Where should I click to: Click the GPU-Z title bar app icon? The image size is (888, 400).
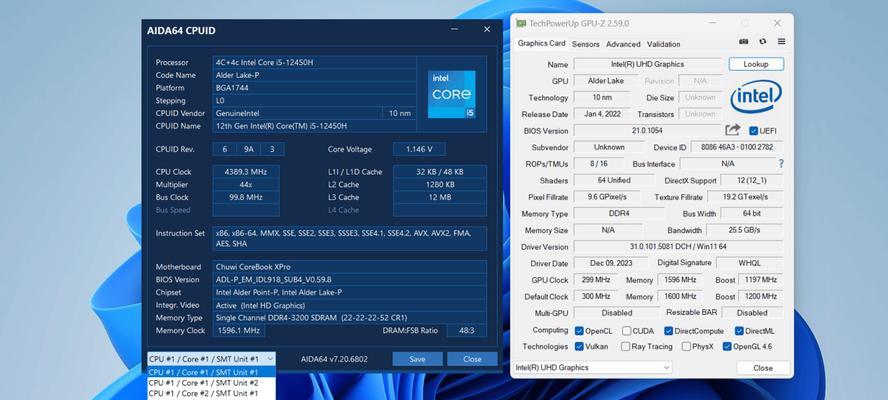pos(520,23)
